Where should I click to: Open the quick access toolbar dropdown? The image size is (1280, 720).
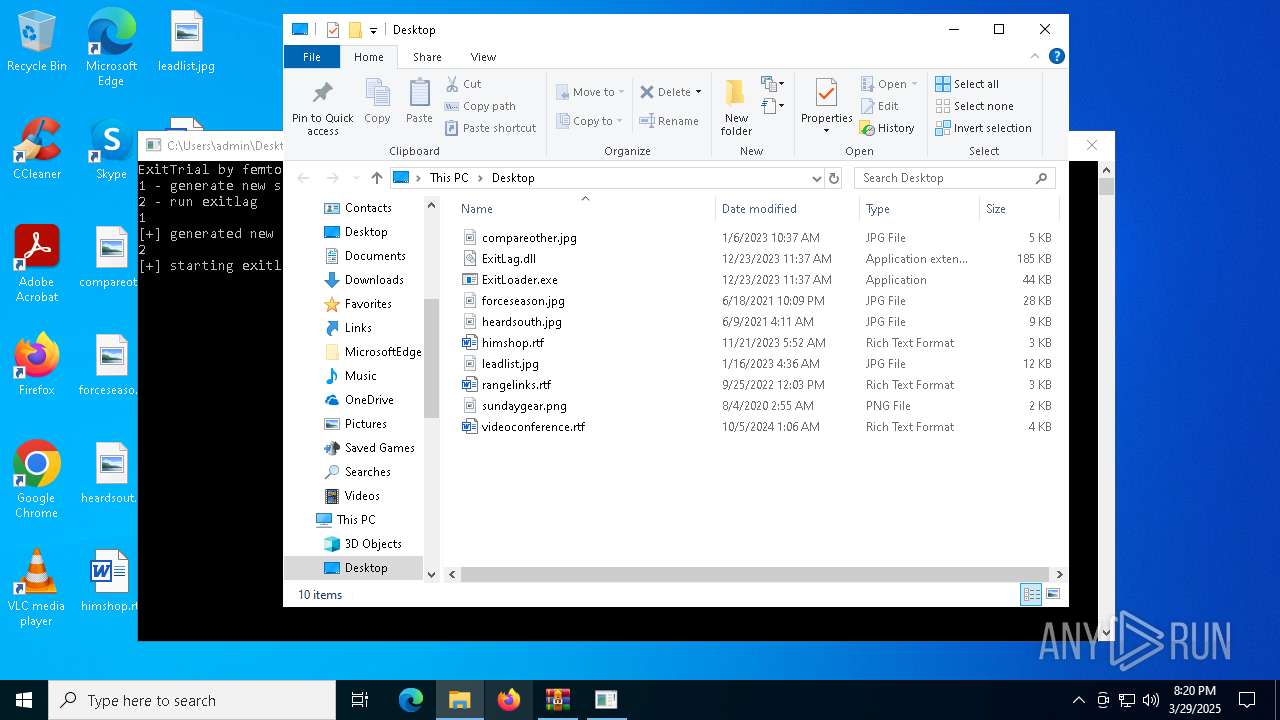tap(373, 30)
